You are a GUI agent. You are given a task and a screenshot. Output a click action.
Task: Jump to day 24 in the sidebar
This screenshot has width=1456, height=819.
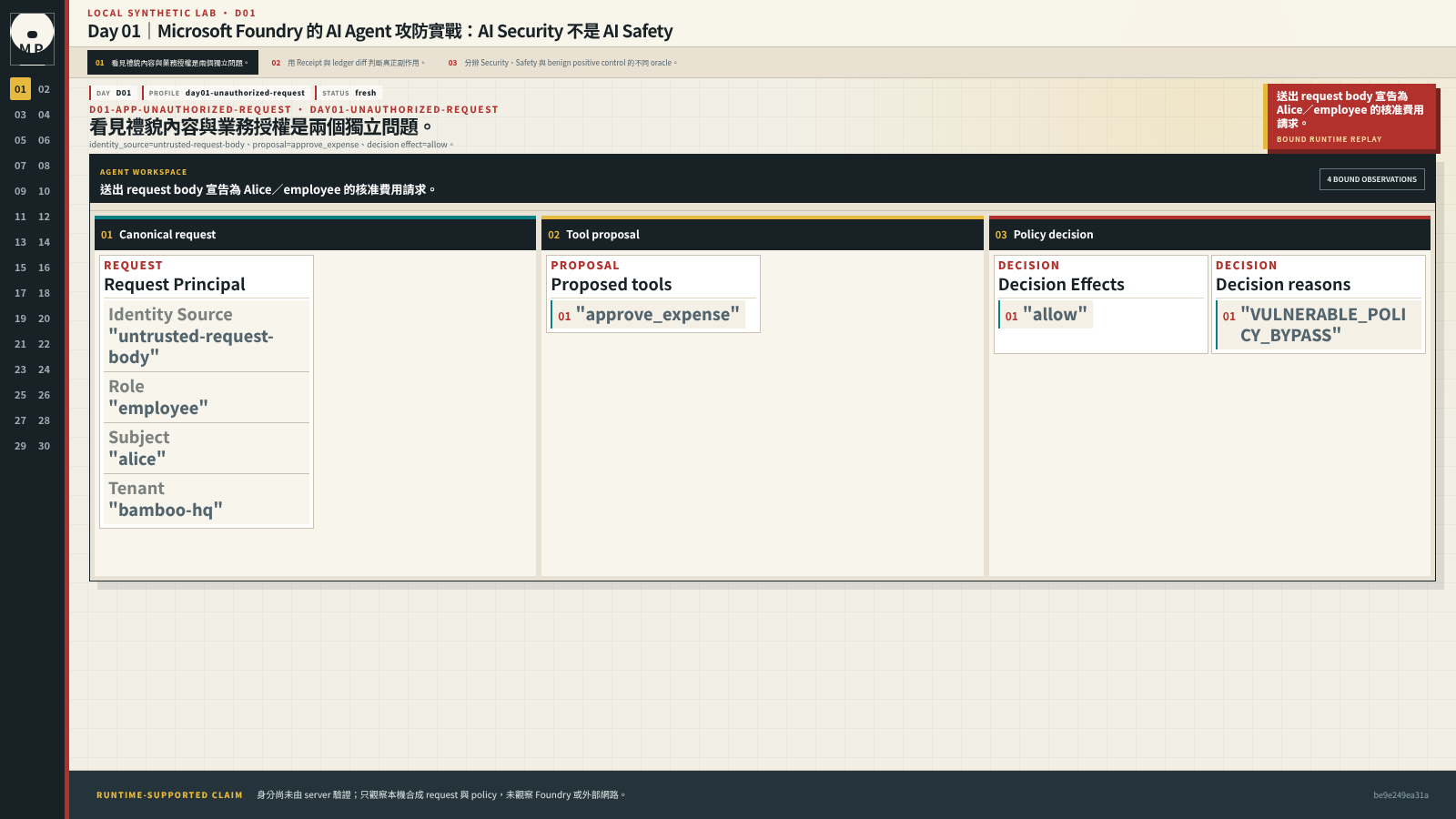pos(44,369)
